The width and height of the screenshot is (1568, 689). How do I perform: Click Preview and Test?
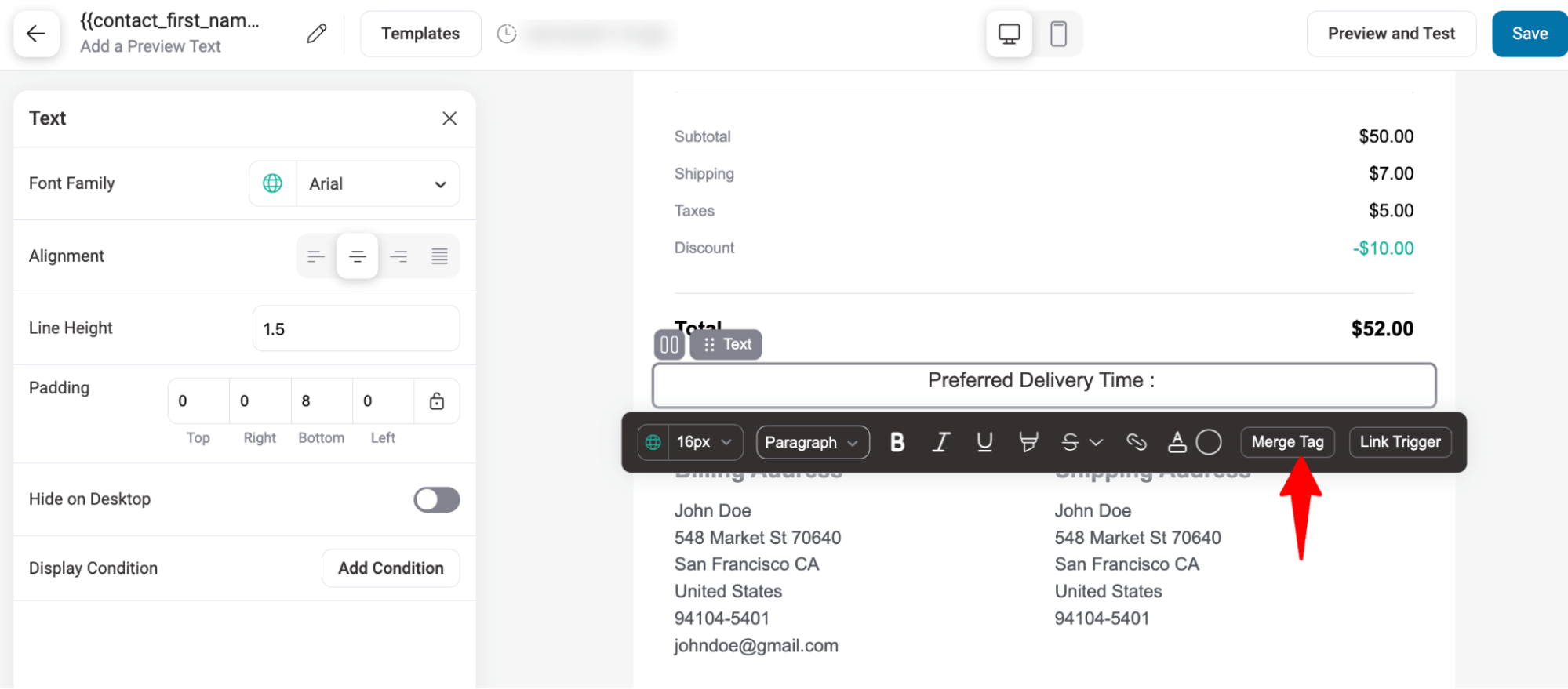pyautogui.click(x=1392, y=34)
